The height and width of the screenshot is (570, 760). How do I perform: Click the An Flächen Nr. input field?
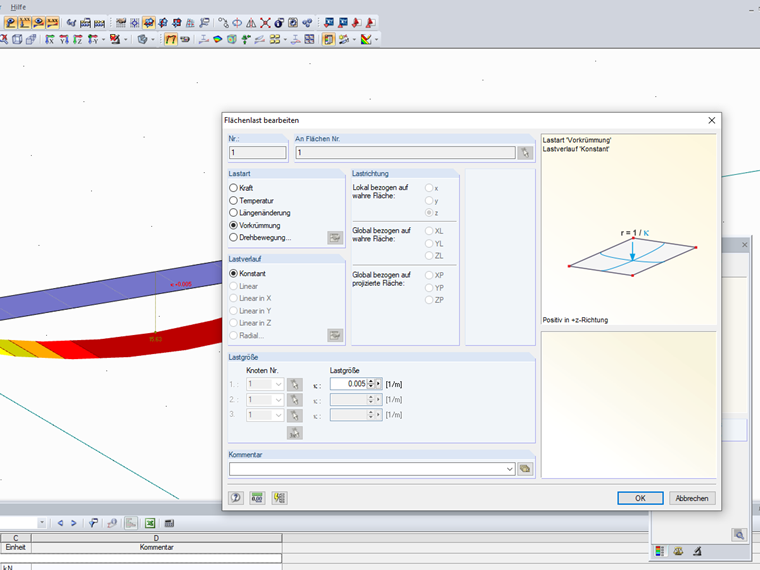[405, 152]
